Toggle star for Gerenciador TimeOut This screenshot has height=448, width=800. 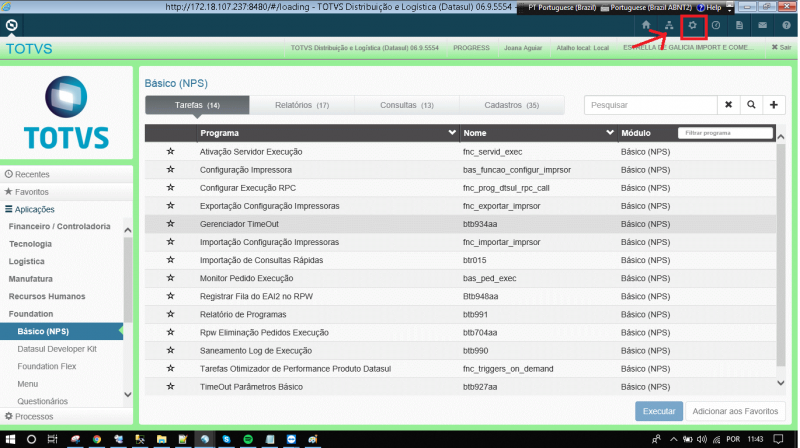coord(170,223)
